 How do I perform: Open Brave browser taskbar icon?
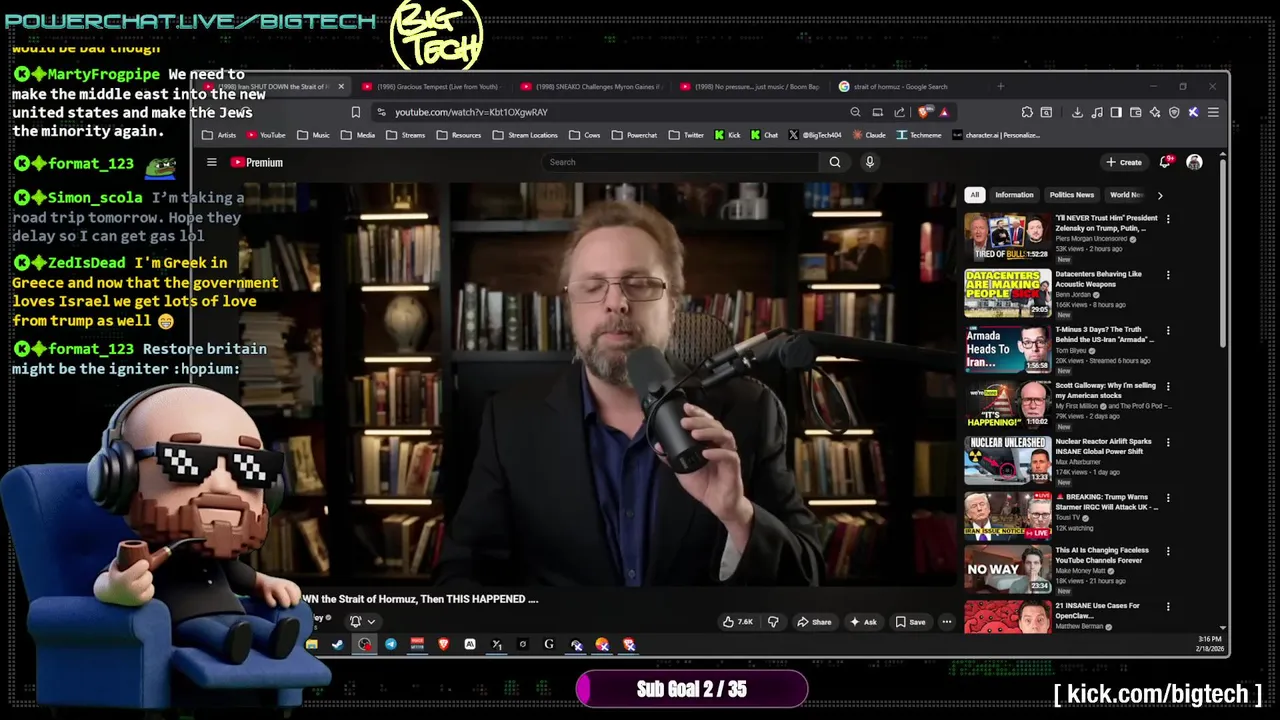pyautogui.click(x=443, y=645)
